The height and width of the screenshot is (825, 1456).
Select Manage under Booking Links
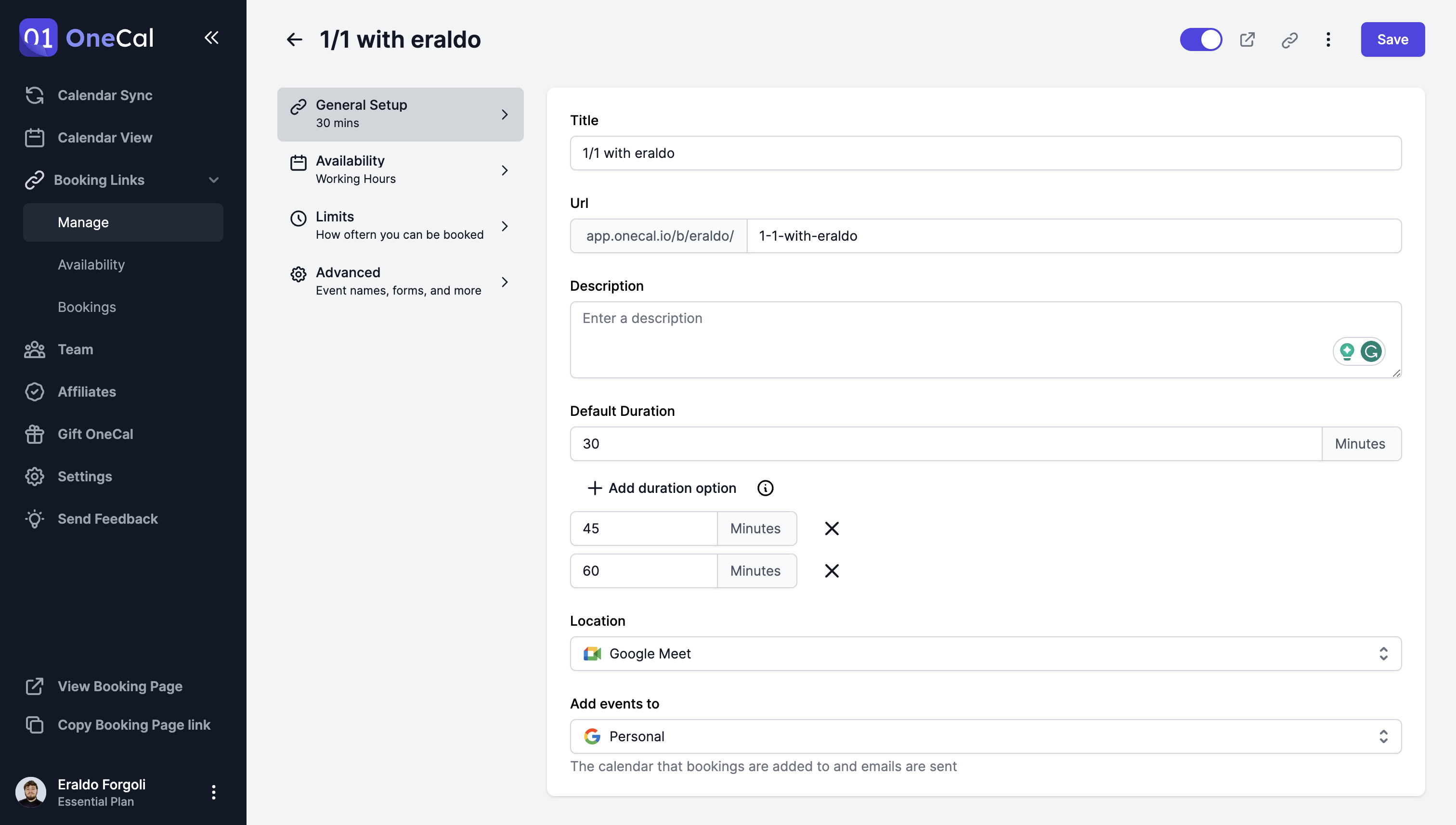click(x=83, y=222)
